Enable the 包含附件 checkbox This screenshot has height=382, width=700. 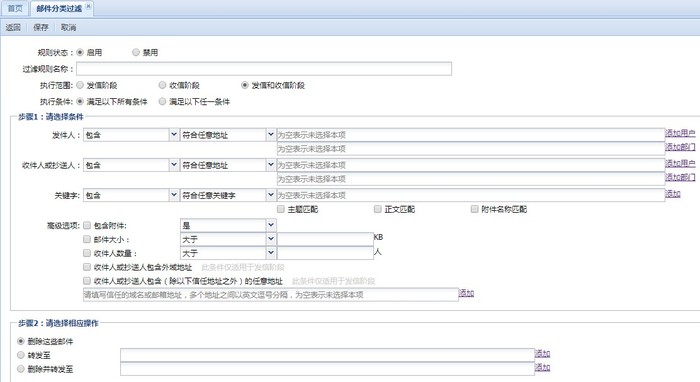point(87,225)
